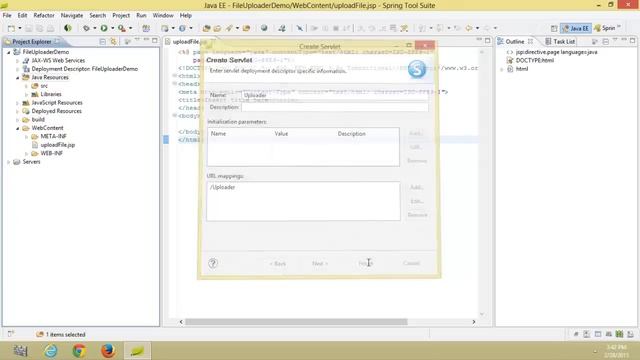
Task: Click Add beside URL mappings
Action: point(416,187)
